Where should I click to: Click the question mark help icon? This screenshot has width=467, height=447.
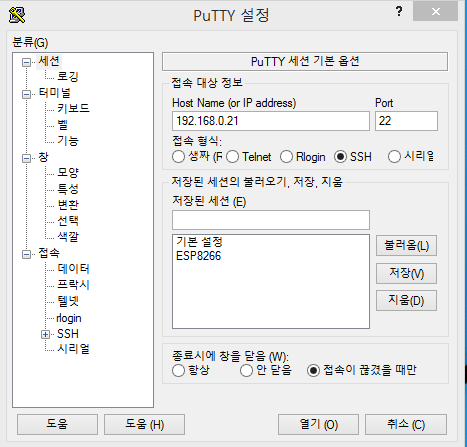pos(399,12)
